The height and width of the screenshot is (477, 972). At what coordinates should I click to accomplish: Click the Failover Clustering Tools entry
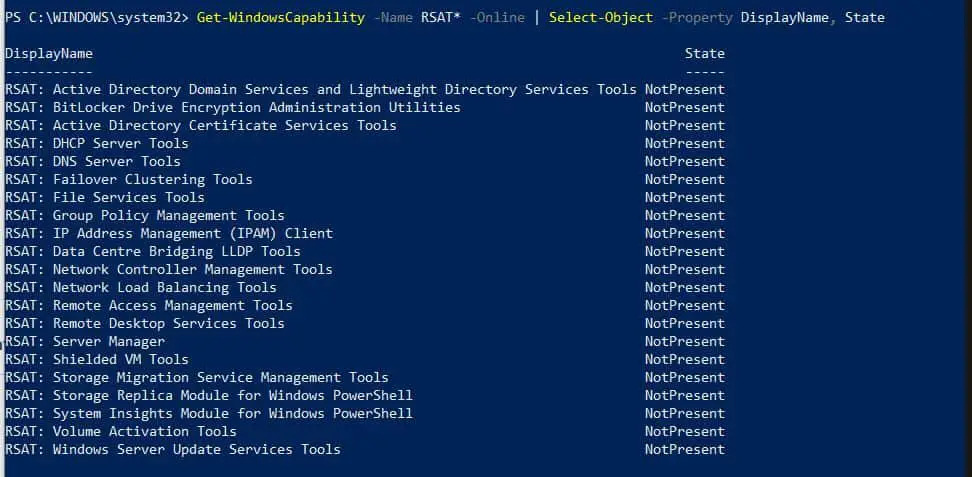pyautogui.click(x=128, y=179)
